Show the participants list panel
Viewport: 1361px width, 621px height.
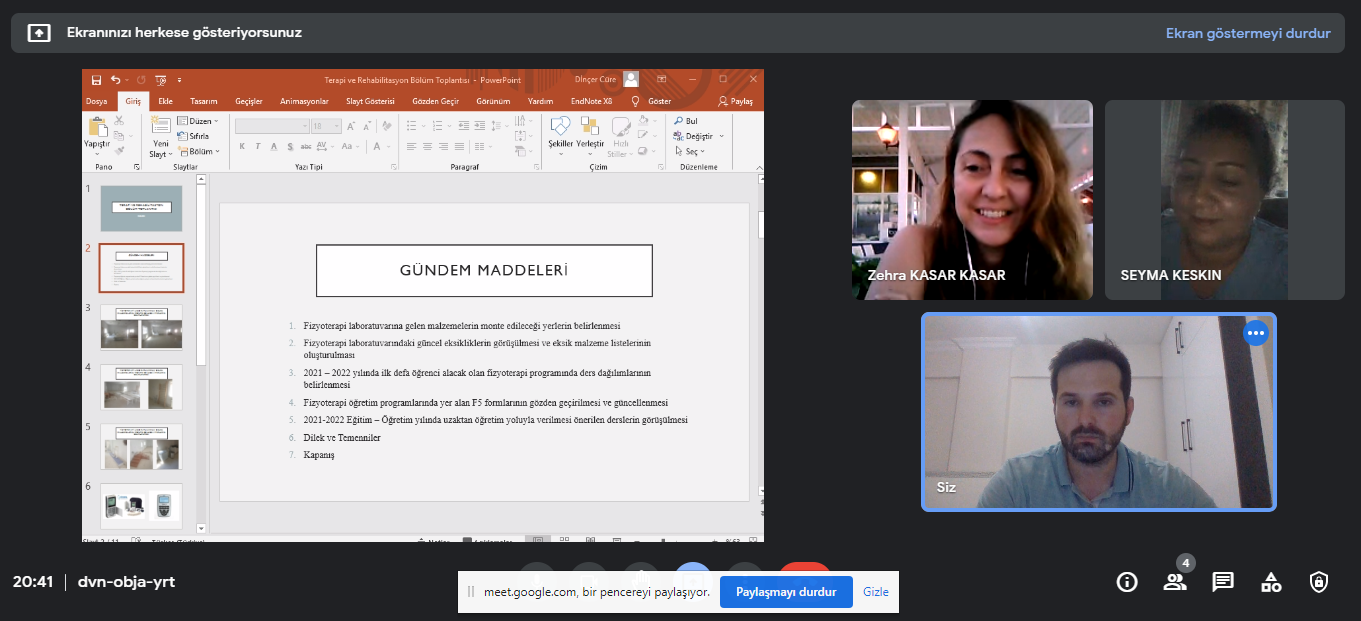pos(1175,582)
